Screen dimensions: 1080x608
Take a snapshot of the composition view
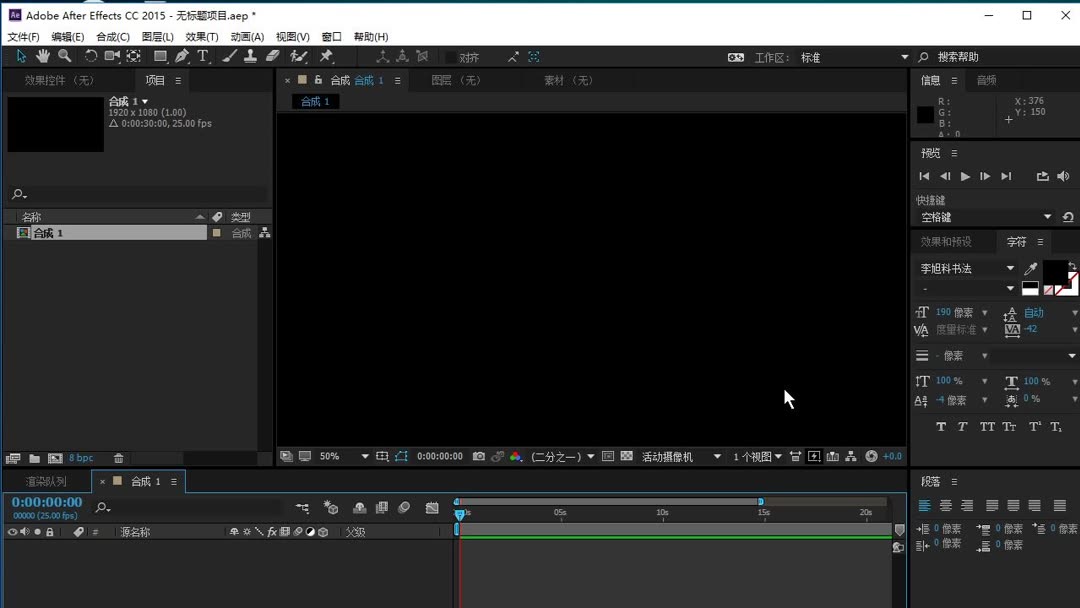(478, 456)
